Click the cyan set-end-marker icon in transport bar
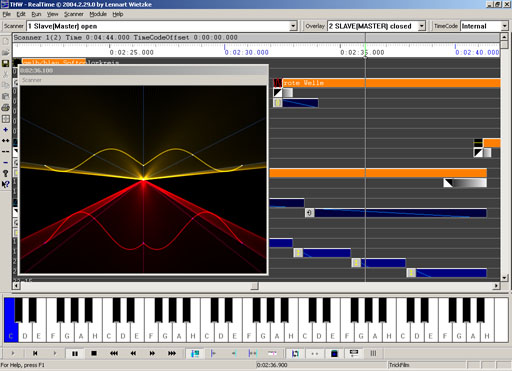The image size is (512, 371). click(234, 353)
